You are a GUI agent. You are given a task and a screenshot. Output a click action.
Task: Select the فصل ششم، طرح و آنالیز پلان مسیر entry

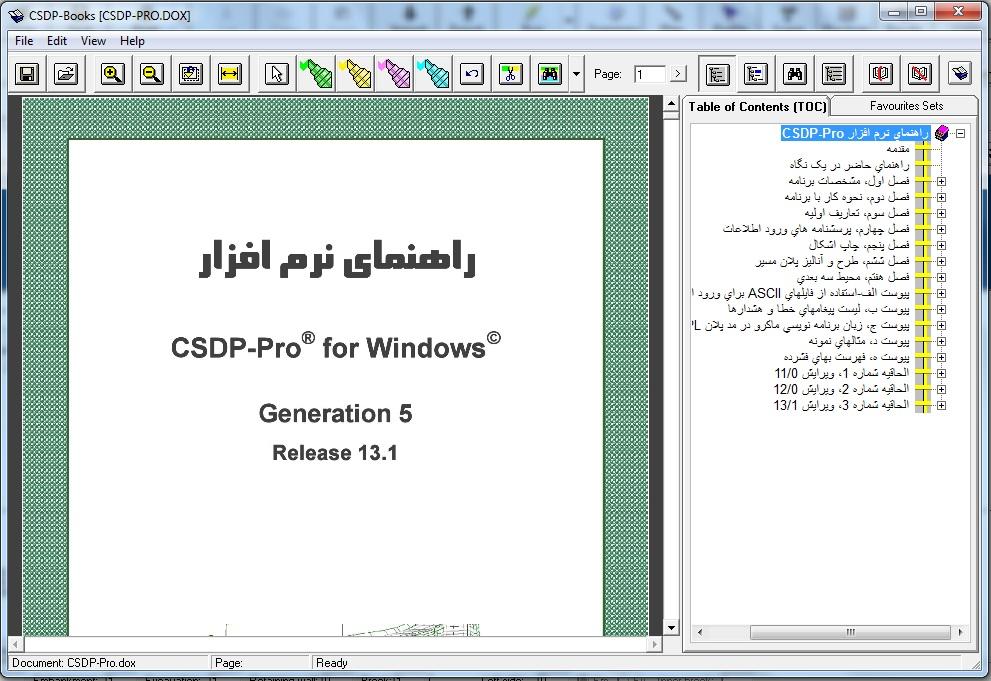tap(832, 261)
